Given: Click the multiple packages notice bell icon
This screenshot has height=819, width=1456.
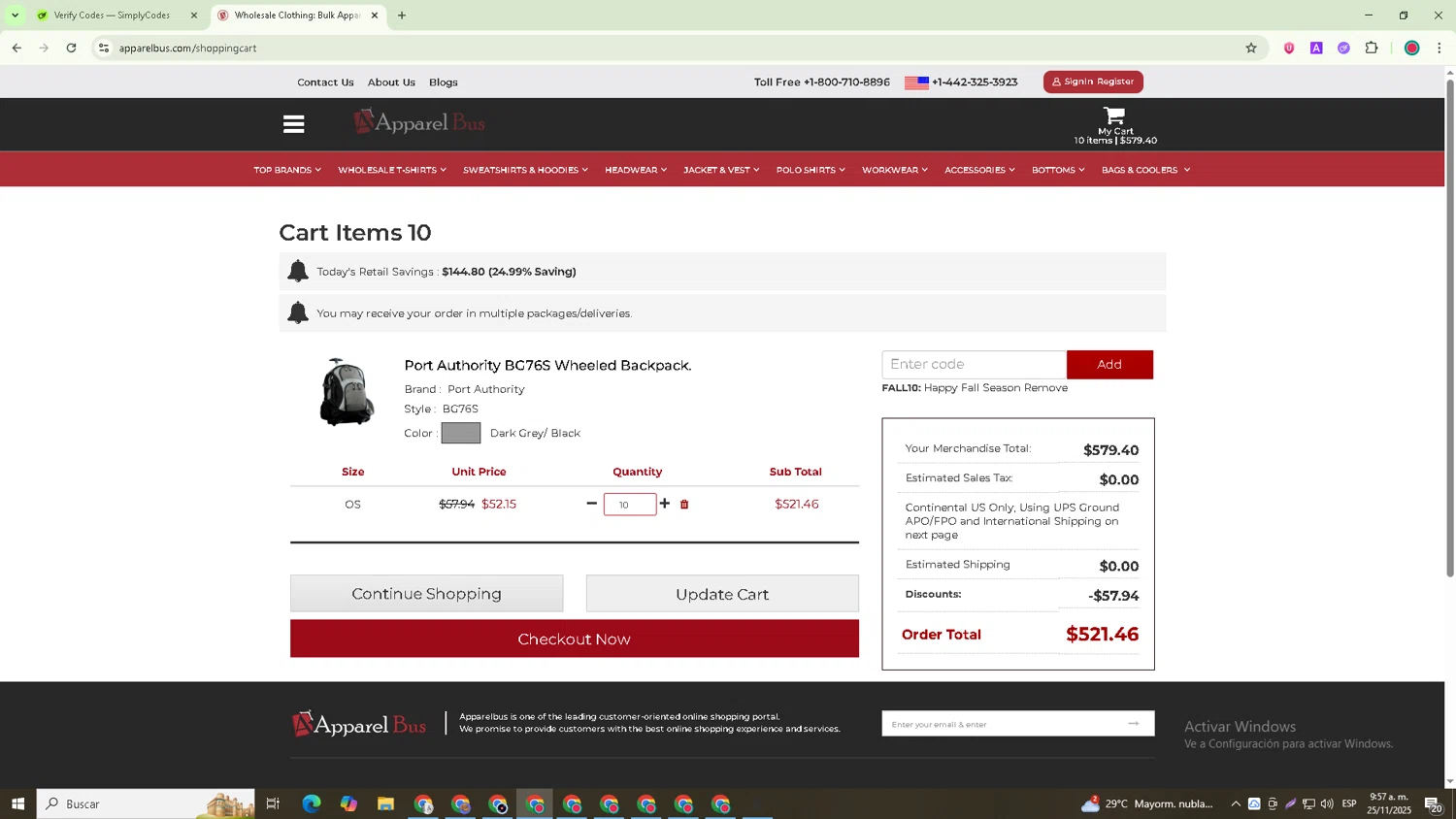Looking at the screenshot, I should click(x=298, y=312).
